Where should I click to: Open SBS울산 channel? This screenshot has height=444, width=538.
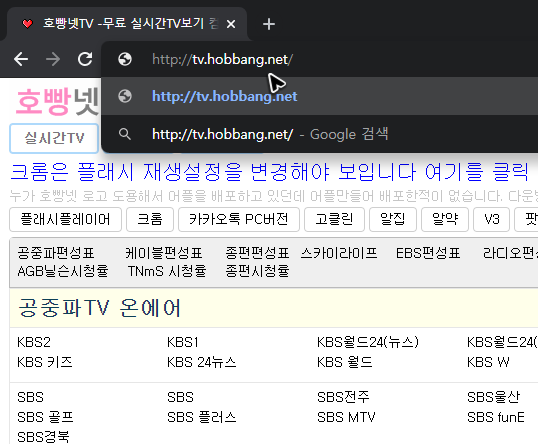[x=493, y=397]
